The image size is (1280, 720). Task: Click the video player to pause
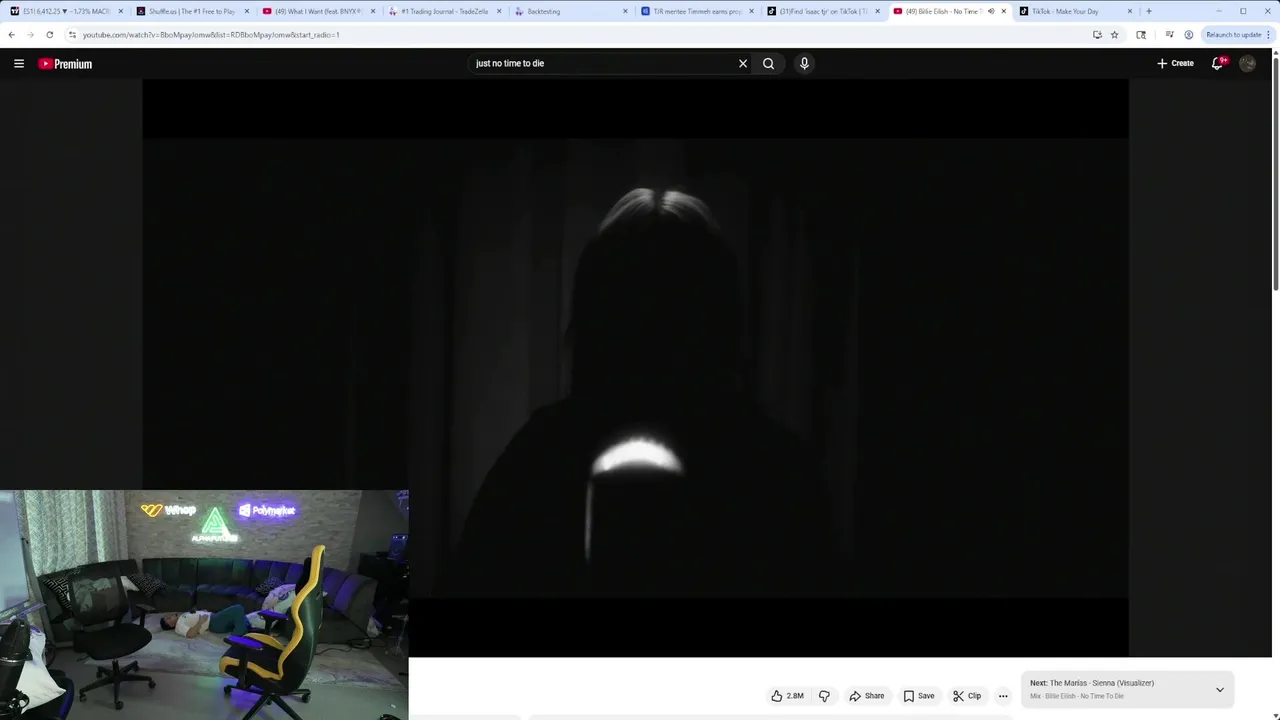[636, 368]
